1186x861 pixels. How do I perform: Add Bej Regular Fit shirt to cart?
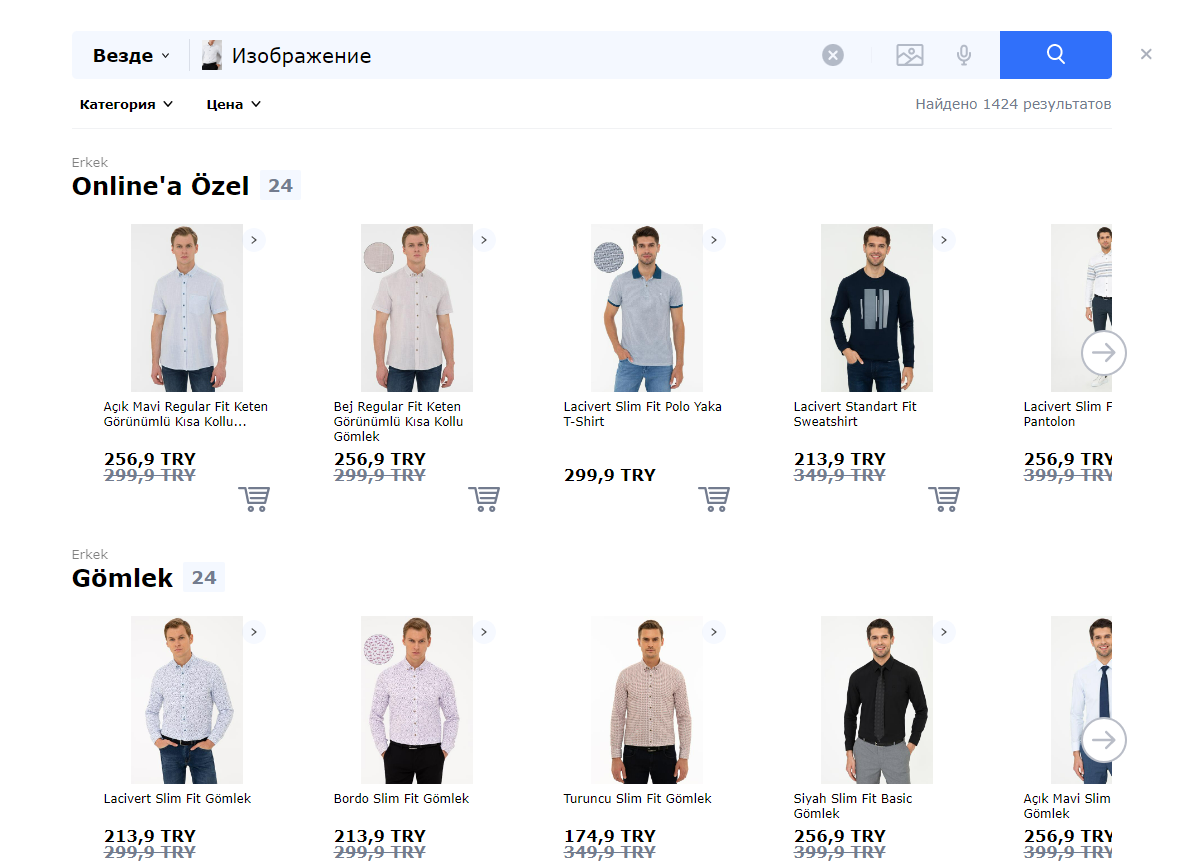pos(484,498)
